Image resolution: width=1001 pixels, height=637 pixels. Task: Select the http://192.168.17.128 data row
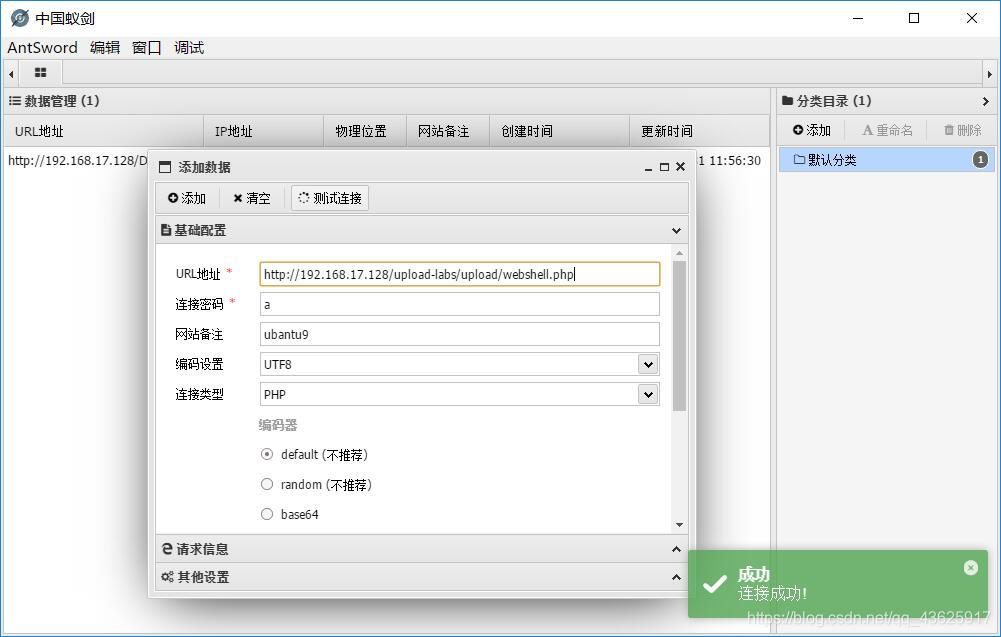[x=77, y=161]
